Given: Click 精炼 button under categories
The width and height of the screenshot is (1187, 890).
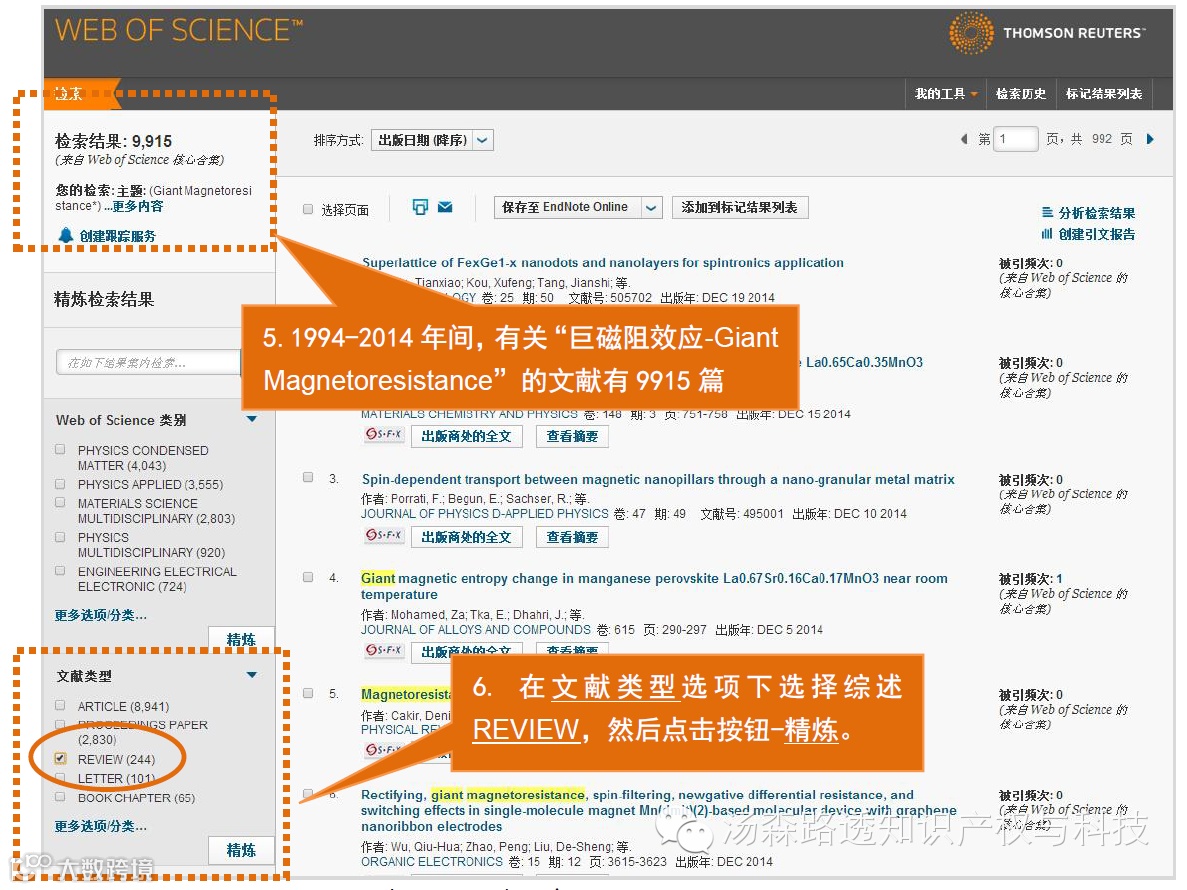Looking at the screenshot, I should point(241,639).
